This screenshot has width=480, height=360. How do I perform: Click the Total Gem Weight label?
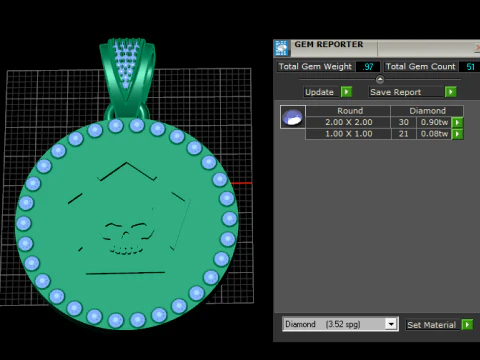pyautogui.click(x=315, y=67)
